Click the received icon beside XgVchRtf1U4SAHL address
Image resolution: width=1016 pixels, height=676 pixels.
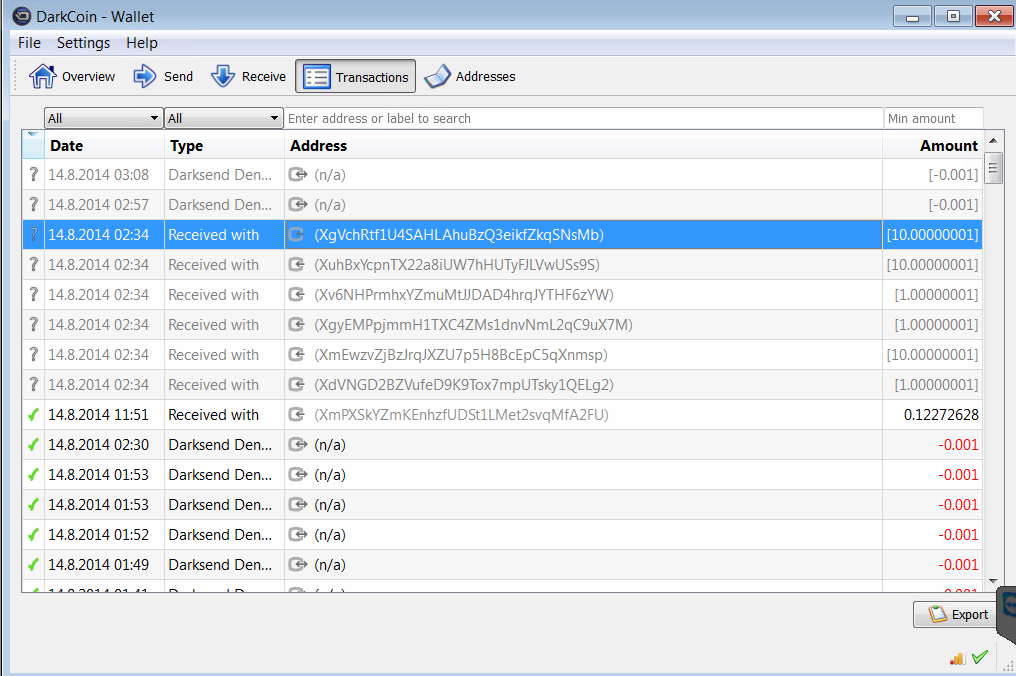296,235
